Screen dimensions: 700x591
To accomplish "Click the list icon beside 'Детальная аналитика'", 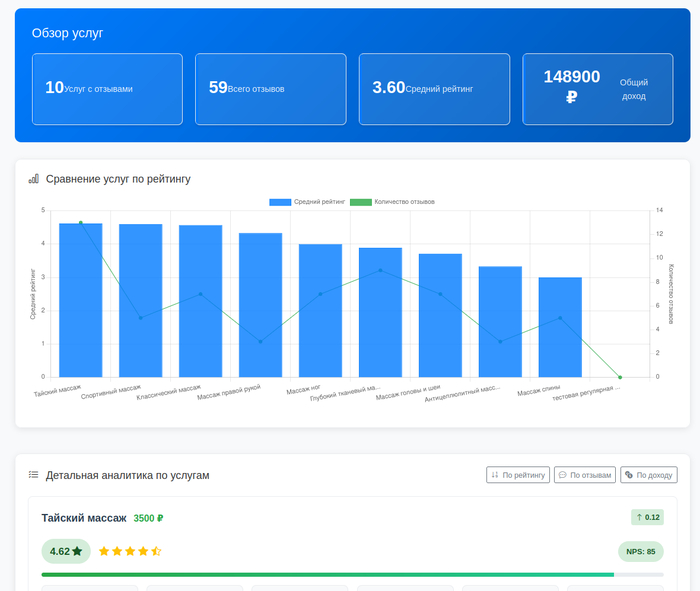I will (x=33, y=475).
